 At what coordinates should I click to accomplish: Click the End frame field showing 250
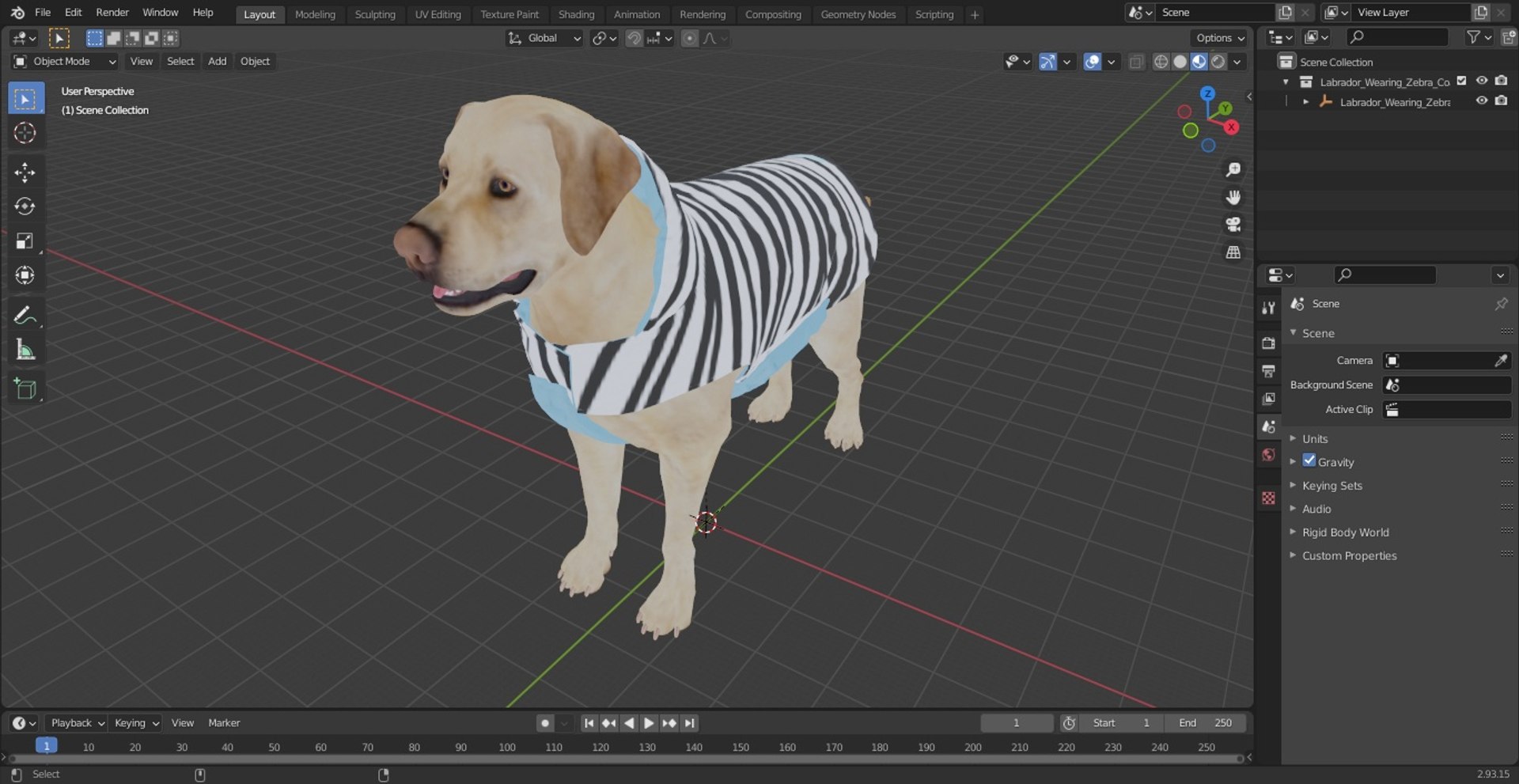point(1205,723)
